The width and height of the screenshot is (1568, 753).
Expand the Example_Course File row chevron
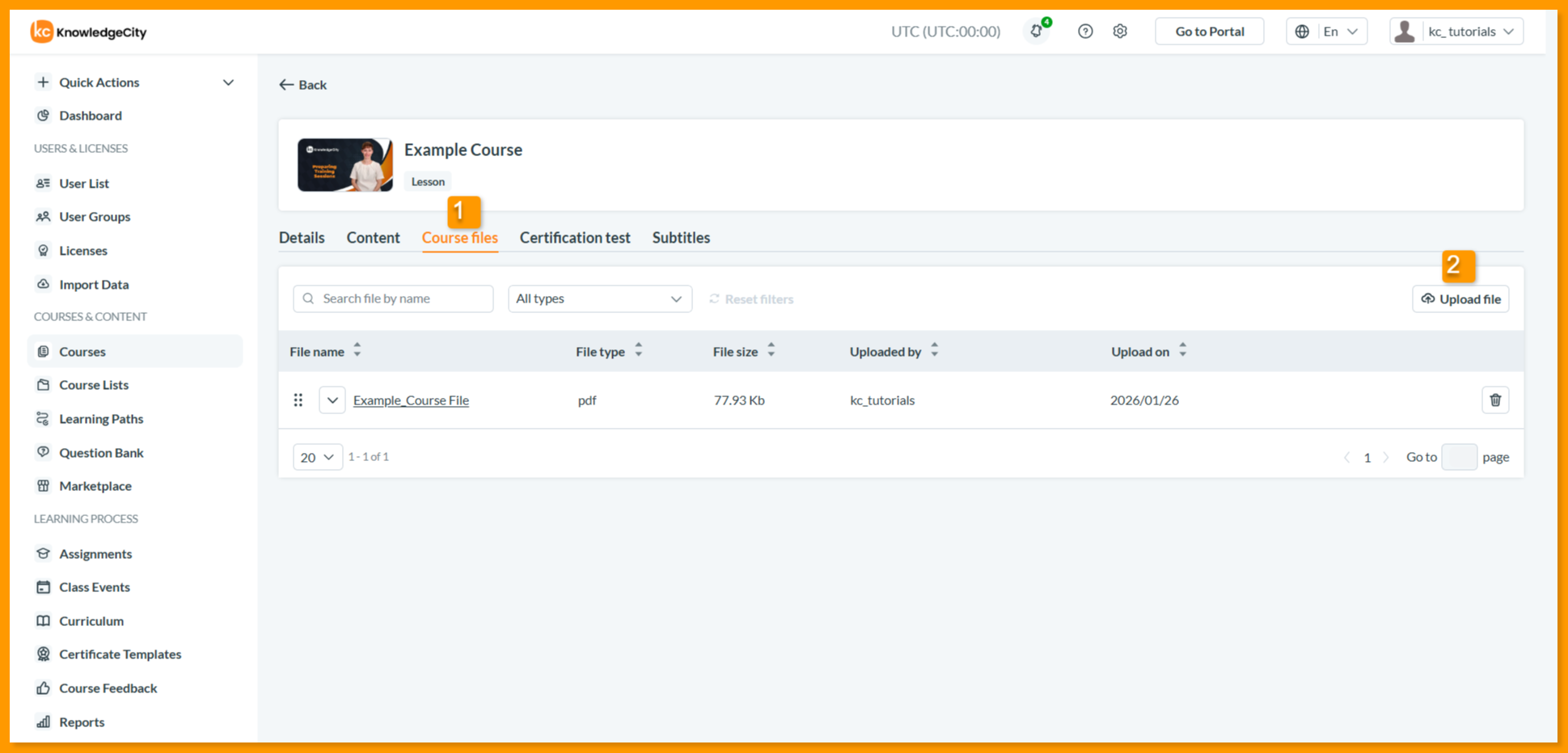pyautogui.click(x=332, y=400)
